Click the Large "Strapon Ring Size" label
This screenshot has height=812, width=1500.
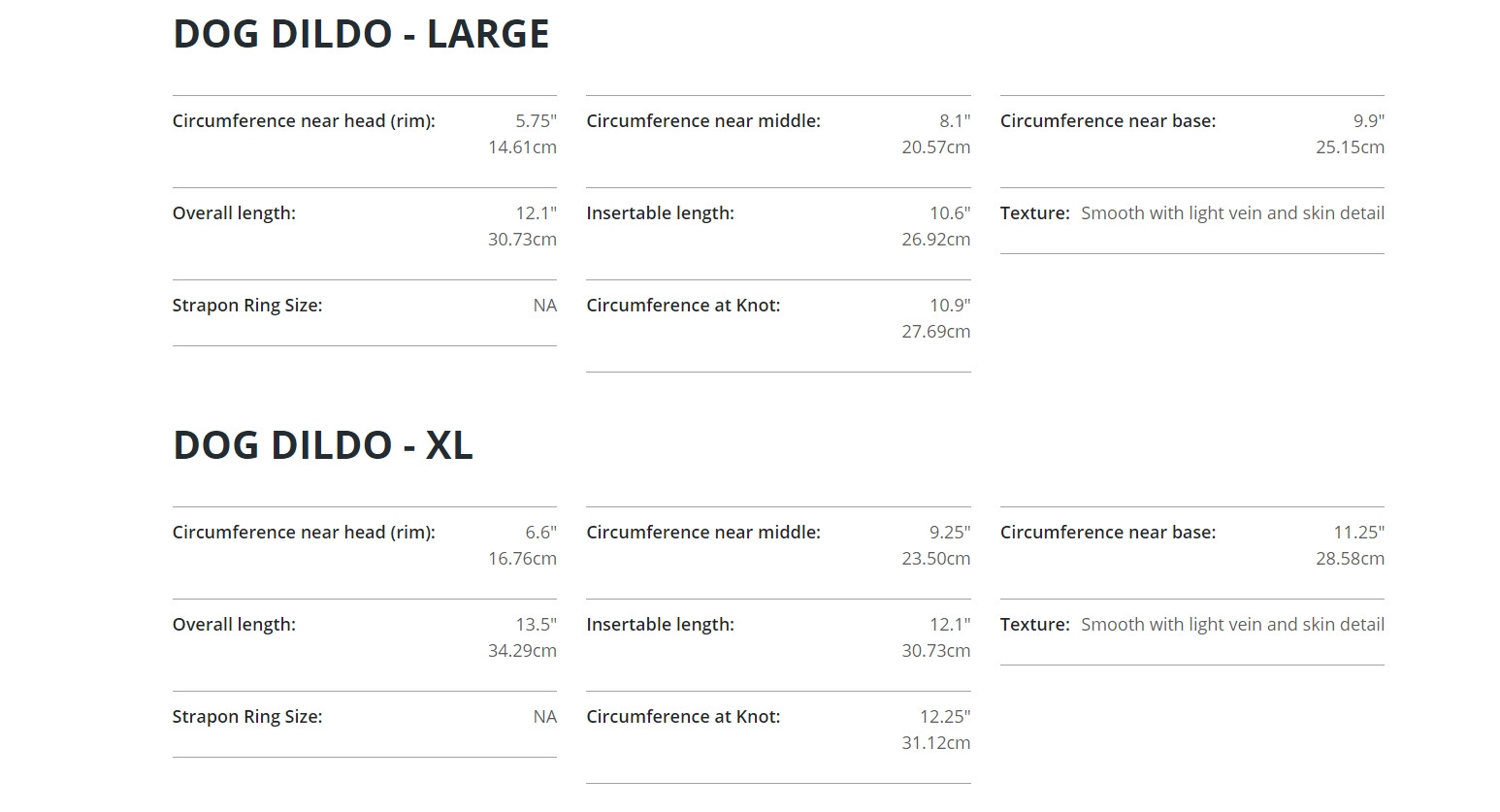247,306
